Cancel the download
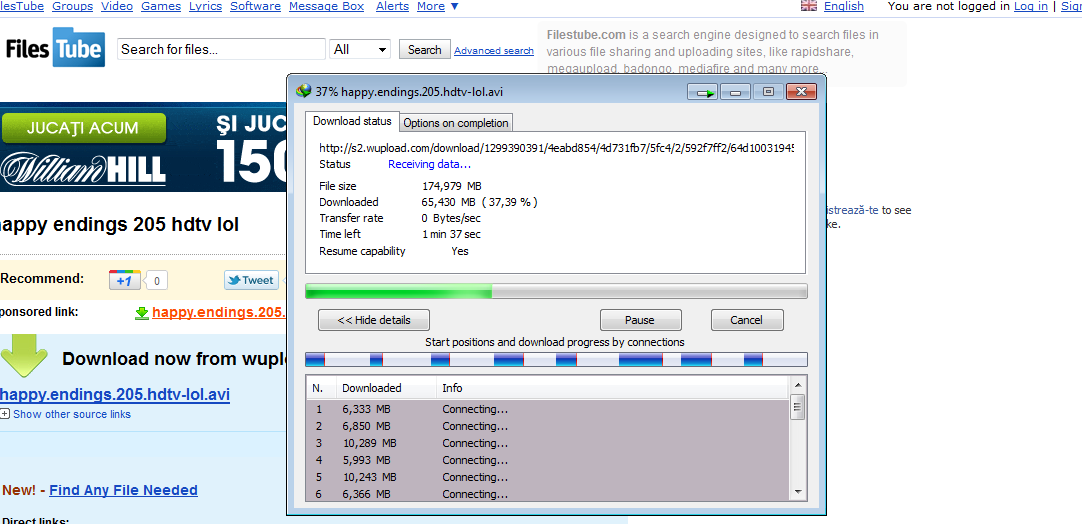The image size is (1082, 524). (x=746, y=320)
